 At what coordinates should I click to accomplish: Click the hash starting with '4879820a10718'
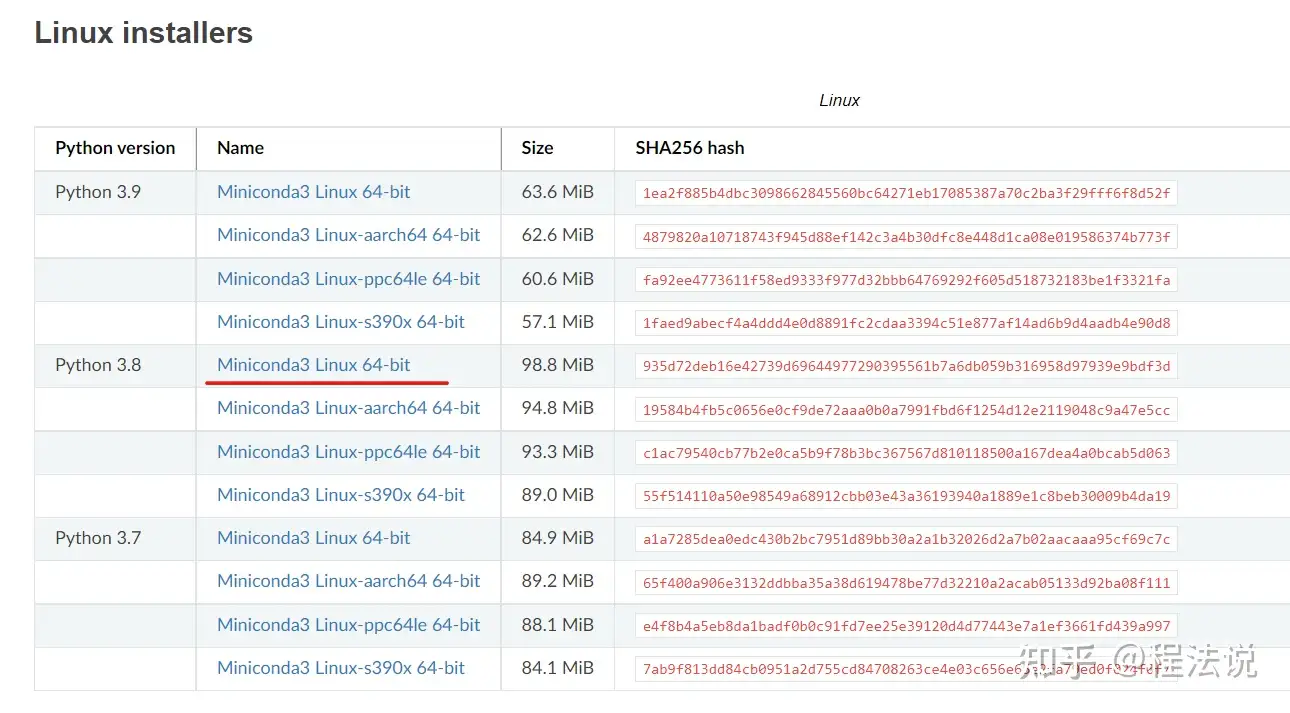click(906, 237)
